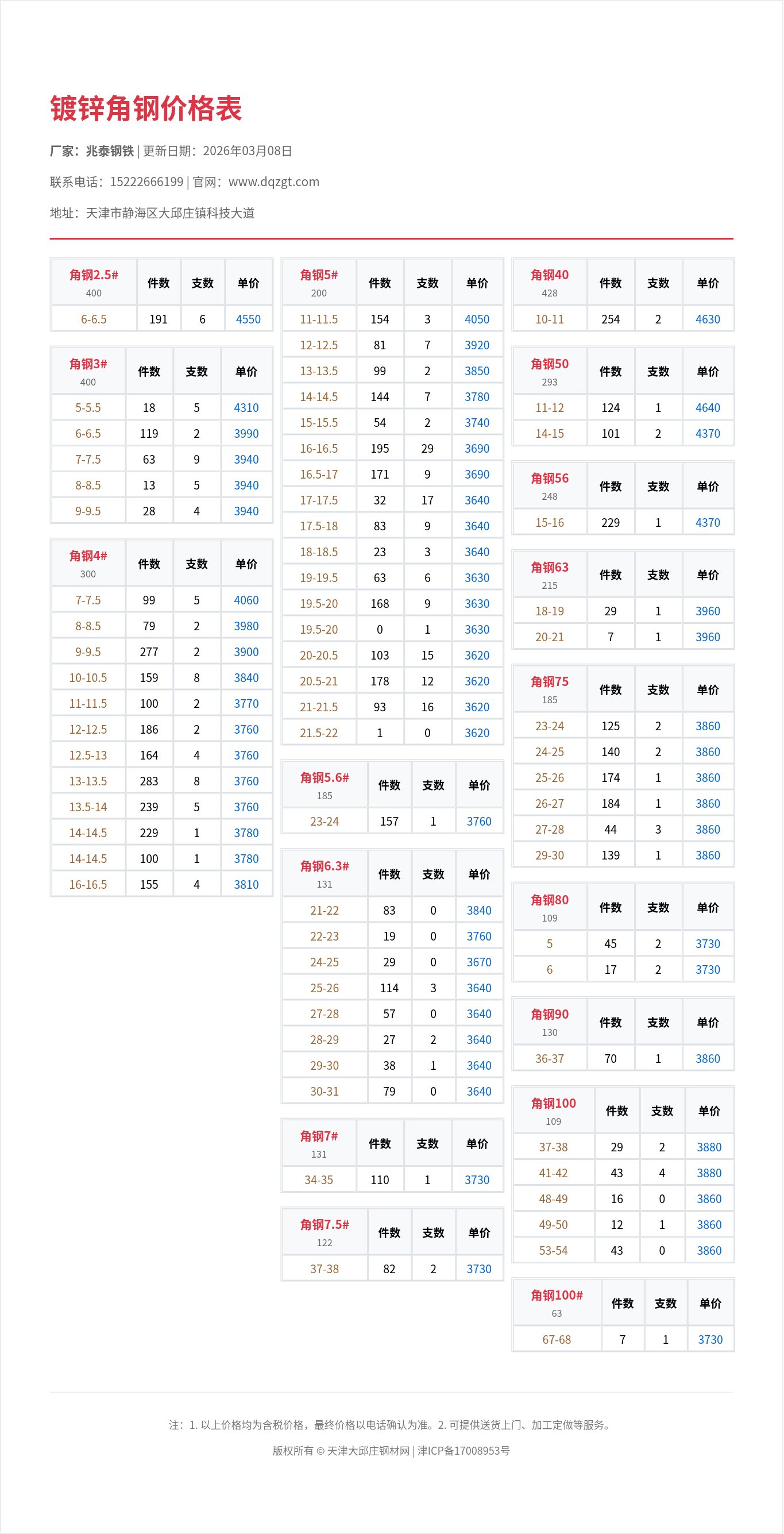This screenshot has height=1534, width=784.
Task: Select the 角钢7# table header
Action: pos(319,1143)
